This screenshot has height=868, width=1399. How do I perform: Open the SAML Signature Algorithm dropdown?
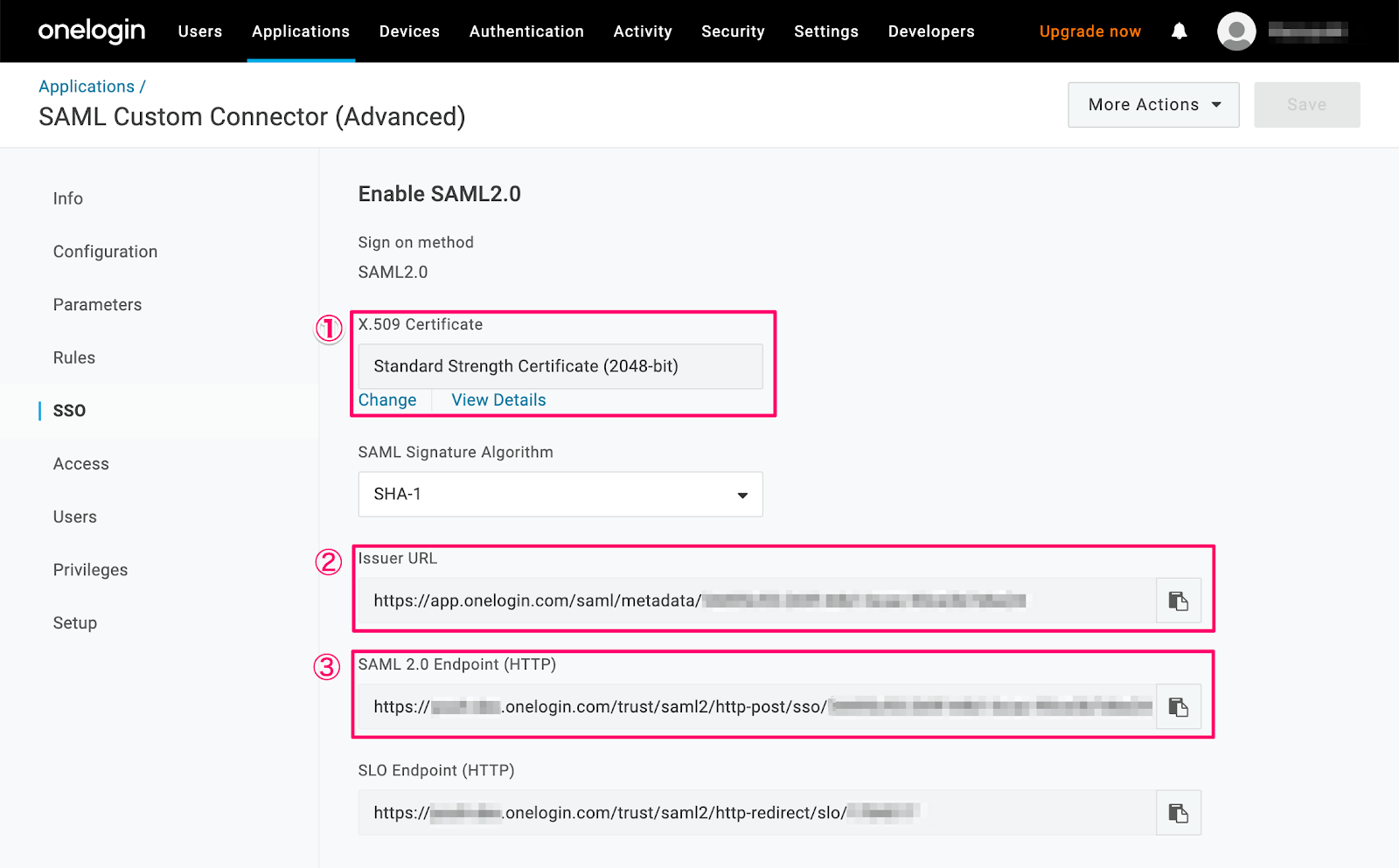pyautogui.click(x=560, y=495)
